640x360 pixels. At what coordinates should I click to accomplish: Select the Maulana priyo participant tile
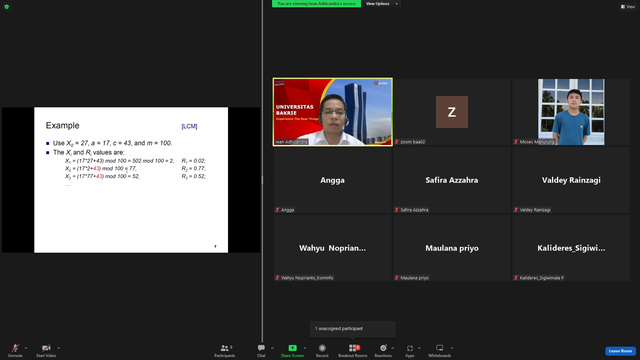click(x=452, y=248)
